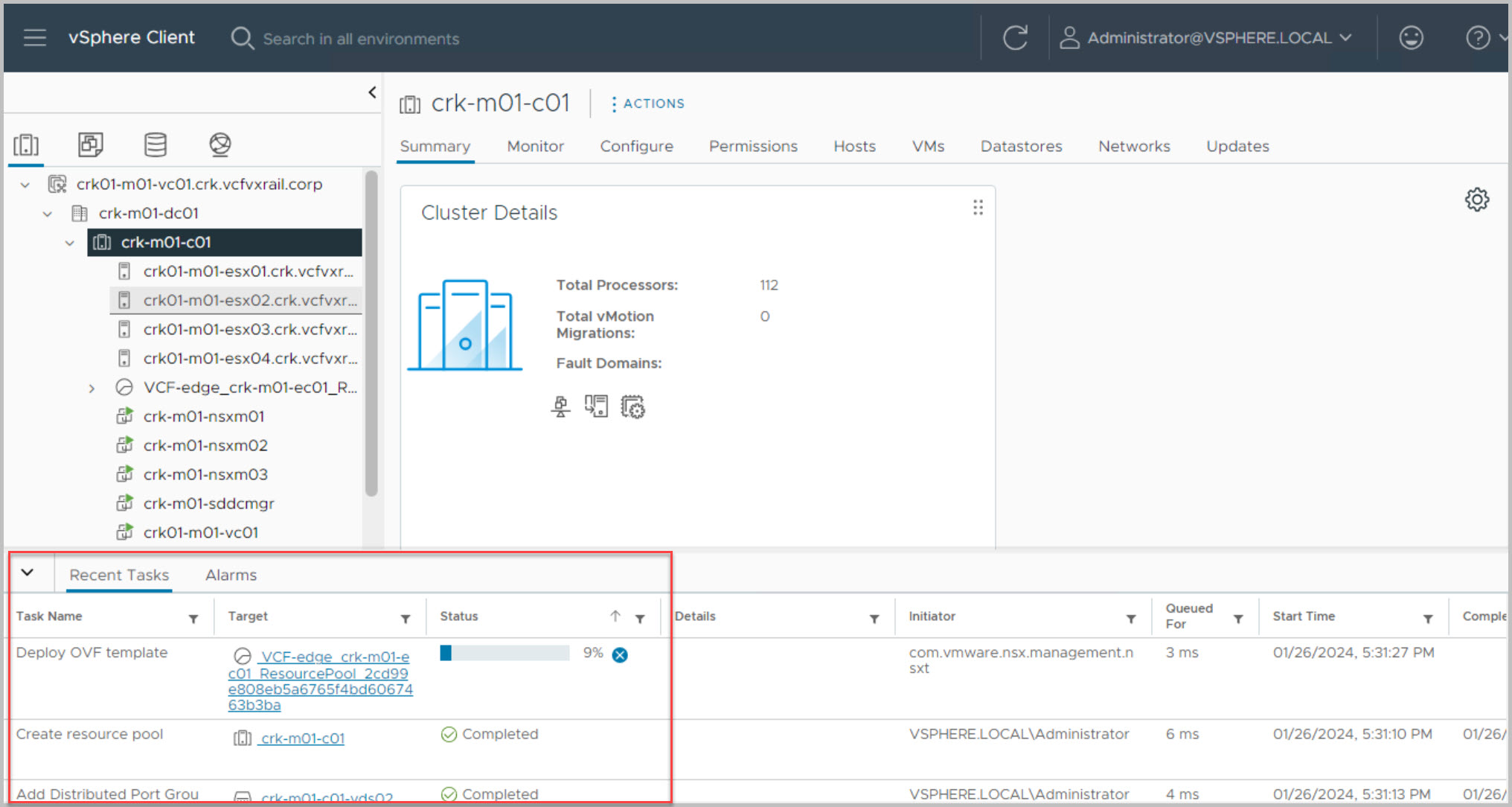
Task: Expand the VCF-edge resource pool node
Action: point(92,389)
